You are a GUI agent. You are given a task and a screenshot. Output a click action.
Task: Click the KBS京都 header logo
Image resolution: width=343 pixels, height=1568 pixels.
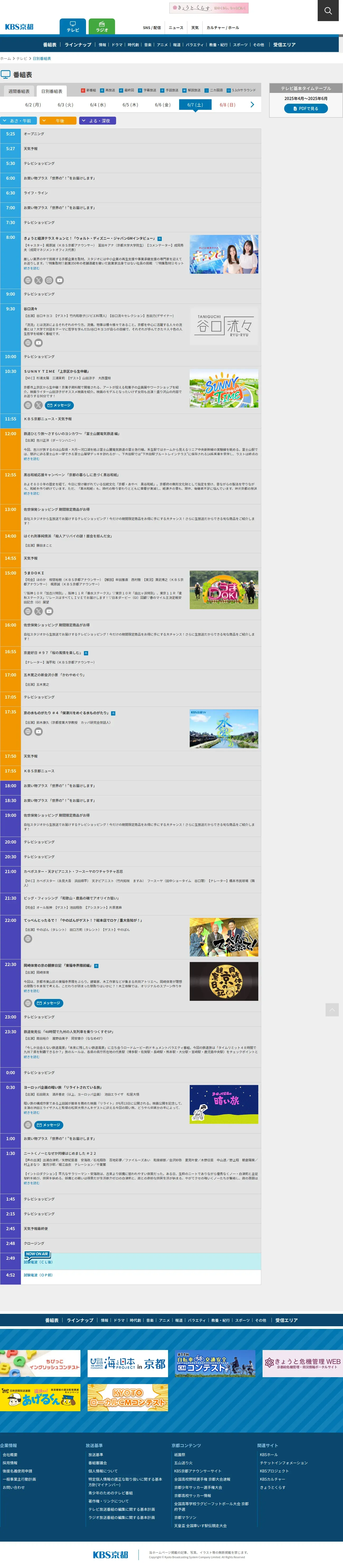(x=20, y=27)
